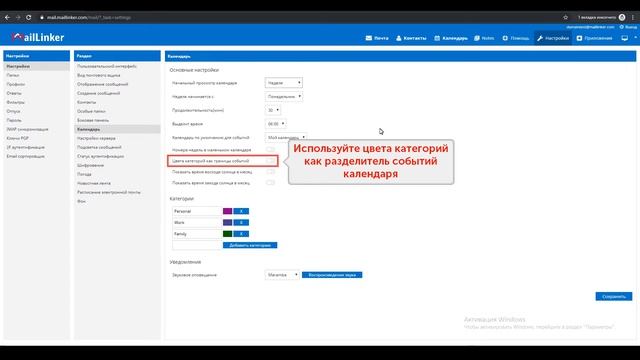This screenshot has height=360, width=640.
Task: Reload the page with browser refresh icon
Action: [29, 18]
